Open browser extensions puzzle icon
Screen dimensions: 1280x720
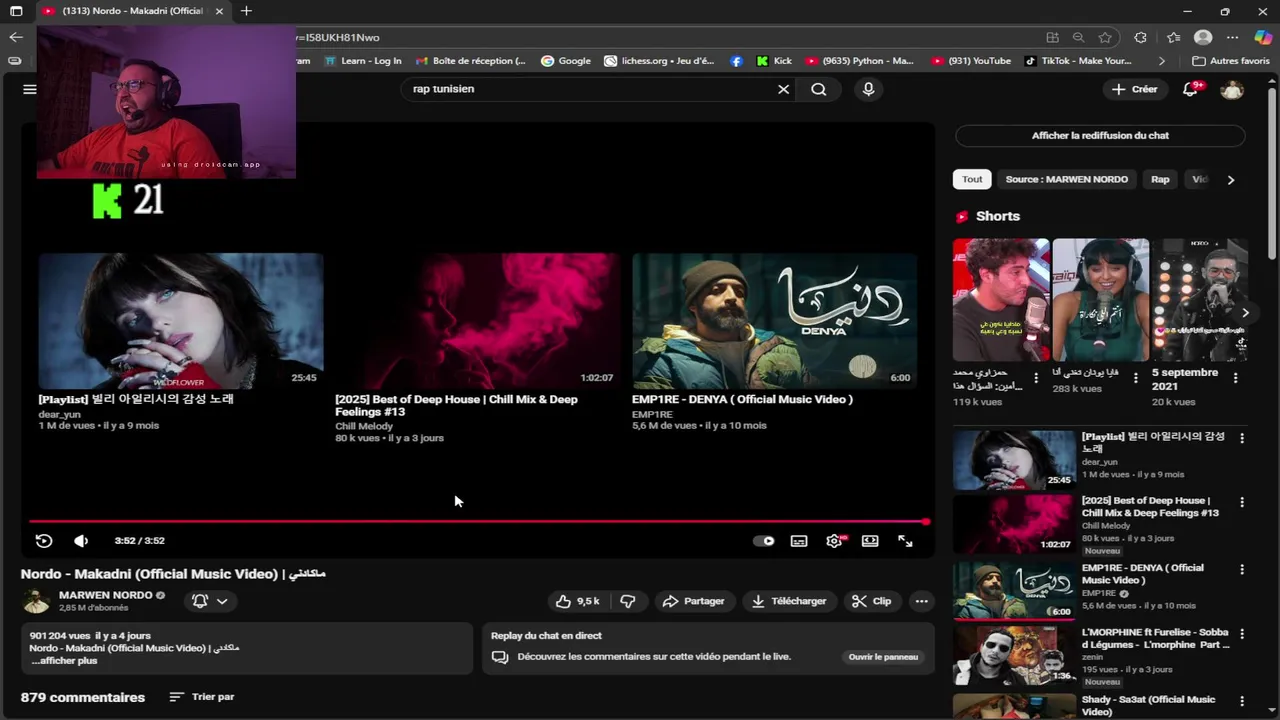tap(1141, 37)
